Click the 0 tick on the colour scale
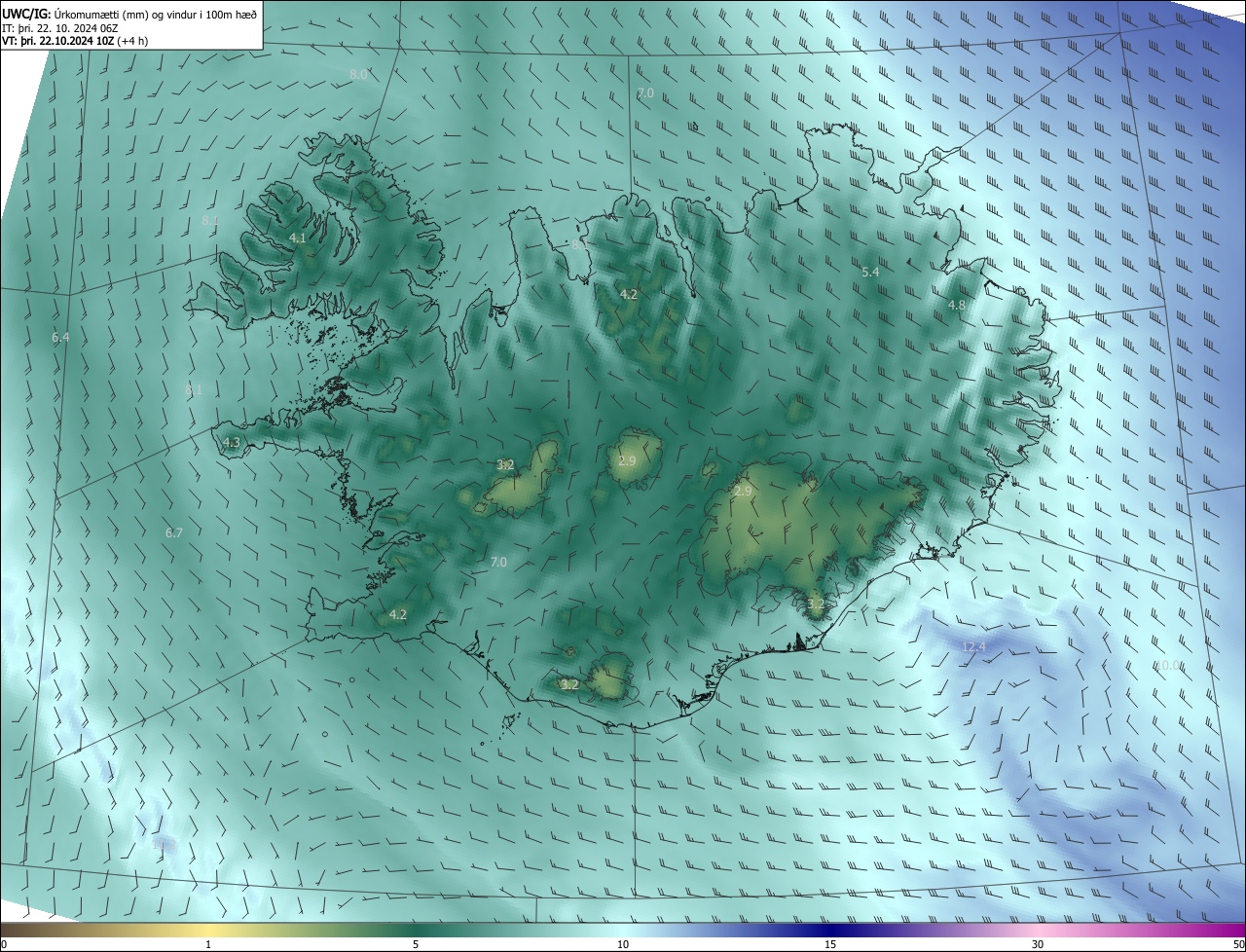1246x952 pixels. [x=4, y=944]
